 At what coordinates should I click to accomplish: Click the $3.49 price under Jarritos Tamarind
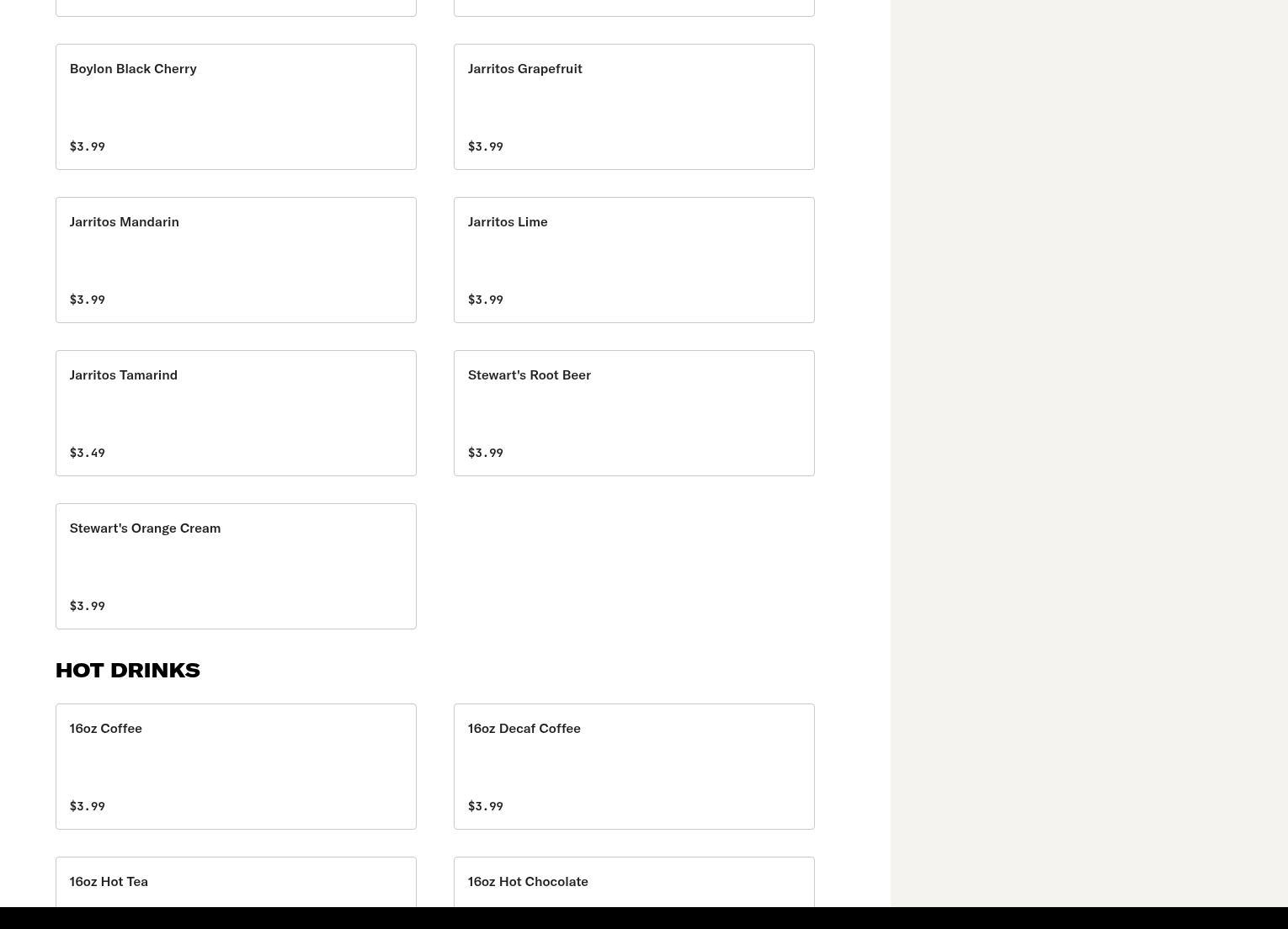[x=88, y=453]
